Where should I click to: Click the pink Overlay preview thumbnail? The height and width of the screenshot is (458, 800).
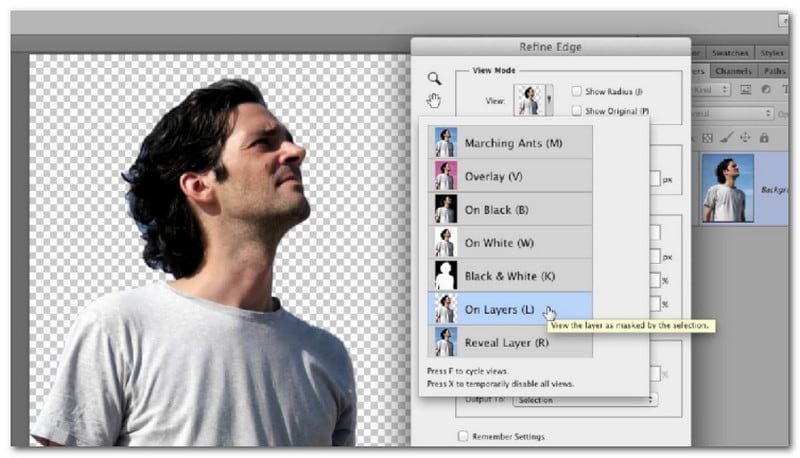pos(445,175)
